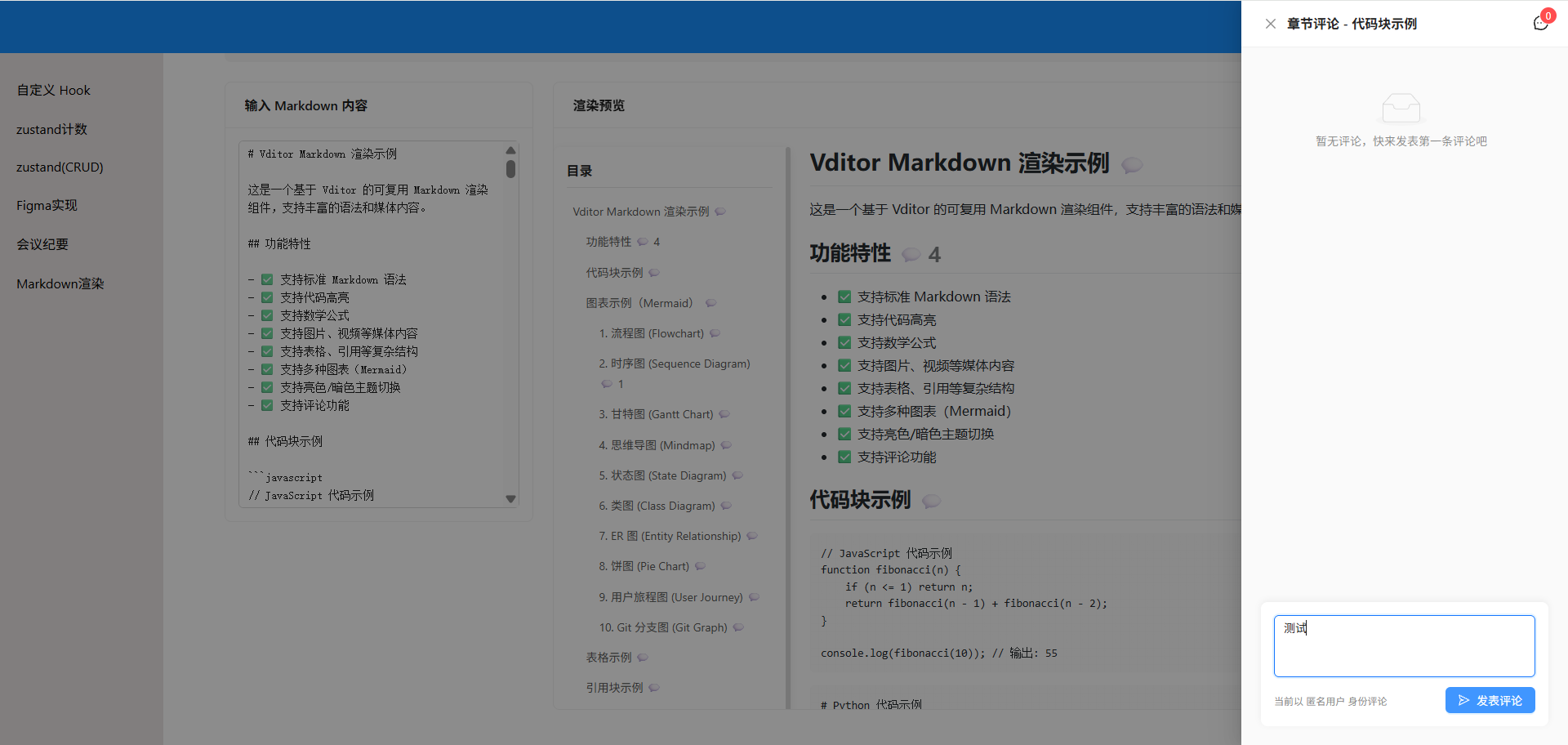Open TOC entry 7. ER 图 (Entity Relationship)

[x=670, y=536]
